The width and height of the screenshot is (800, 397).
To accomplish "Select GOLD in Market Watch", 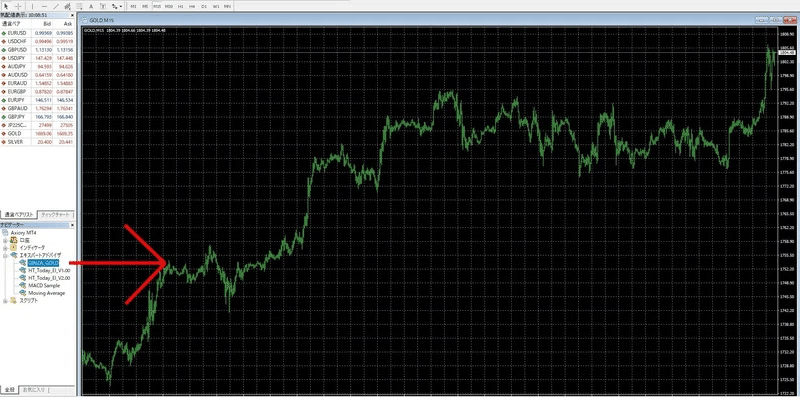I will [37, 133].
